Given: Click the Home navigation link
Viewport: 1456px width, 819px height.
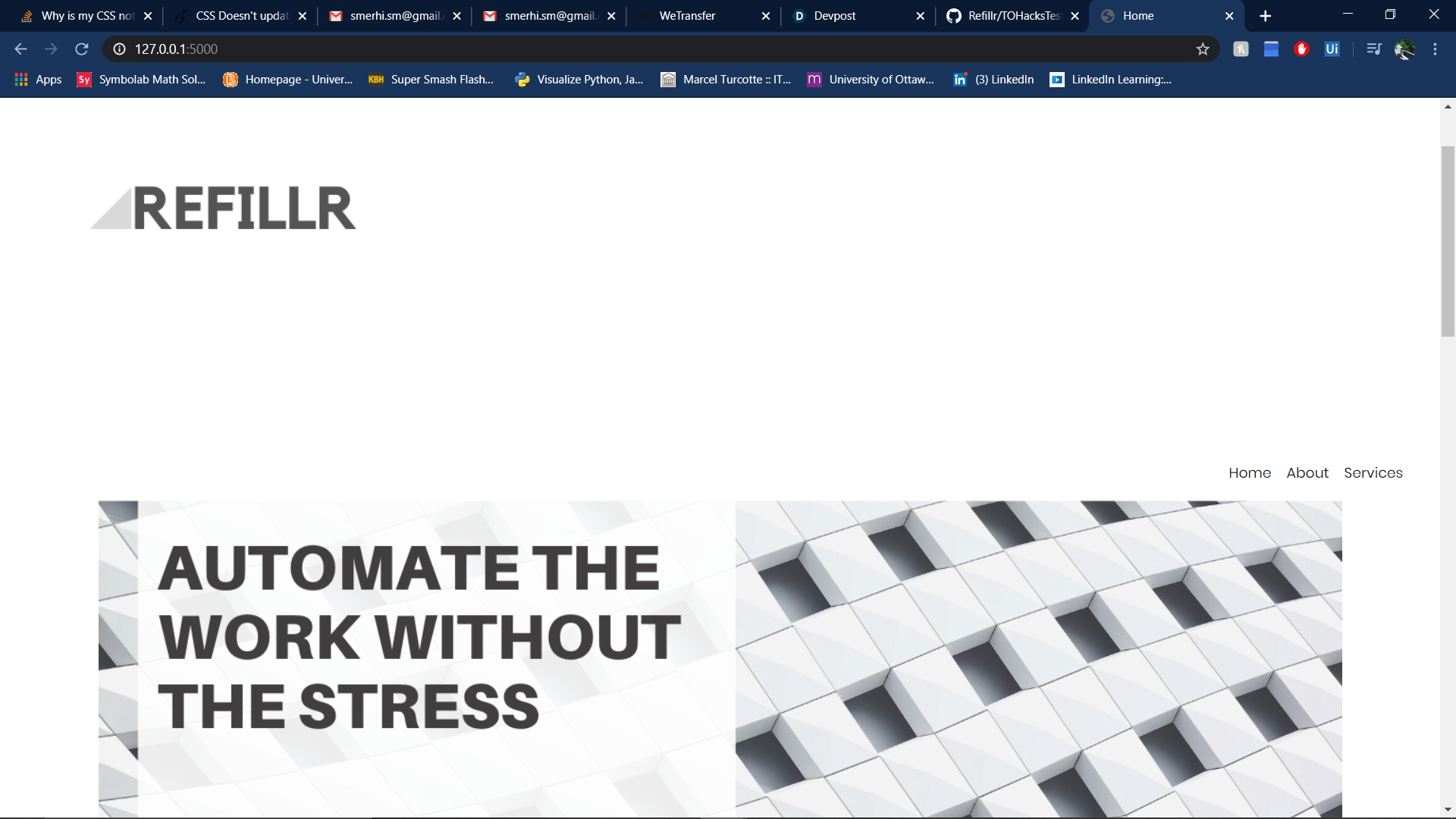Looking at the screenshot, I should (x=1249, y=472).
